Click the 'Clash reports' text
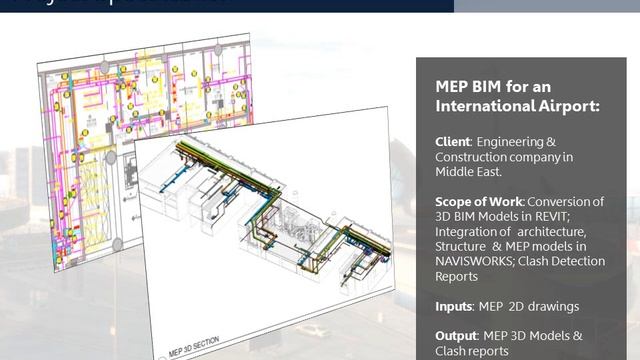Image resolution: width=640 pixels, height=360 pixels. pyautogui.click(x=472, y=351)
